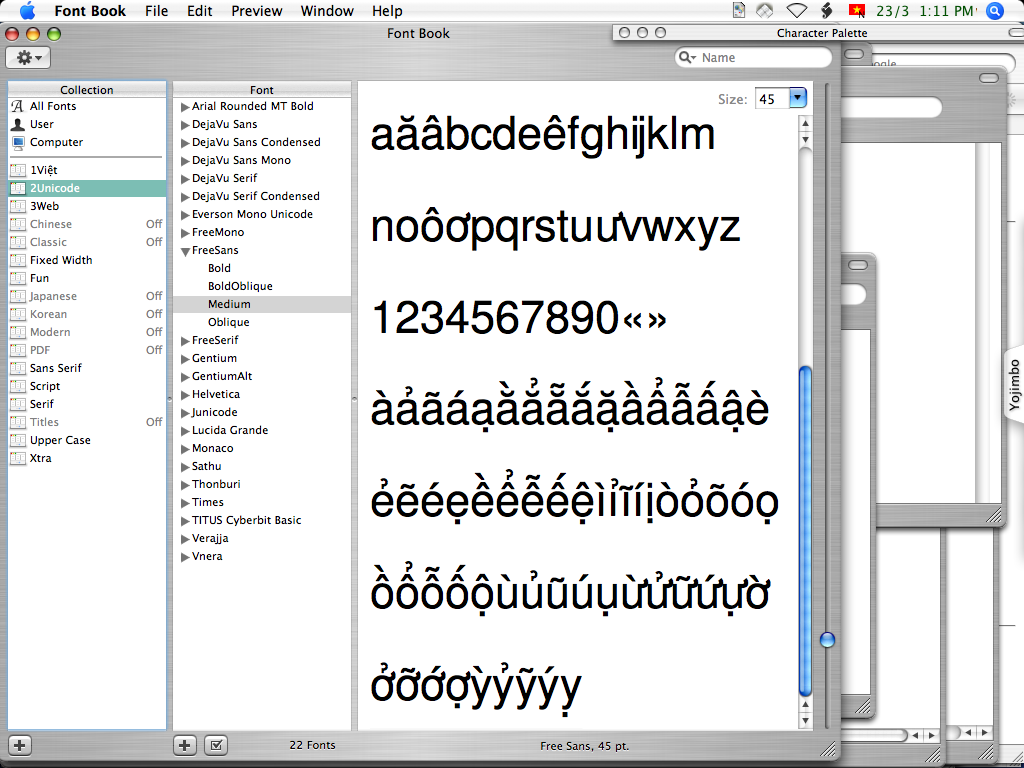The height and width of the screenshot is (768, 1024).
Task: Toggle enable/disable font checkbox button
Action: 216,745
